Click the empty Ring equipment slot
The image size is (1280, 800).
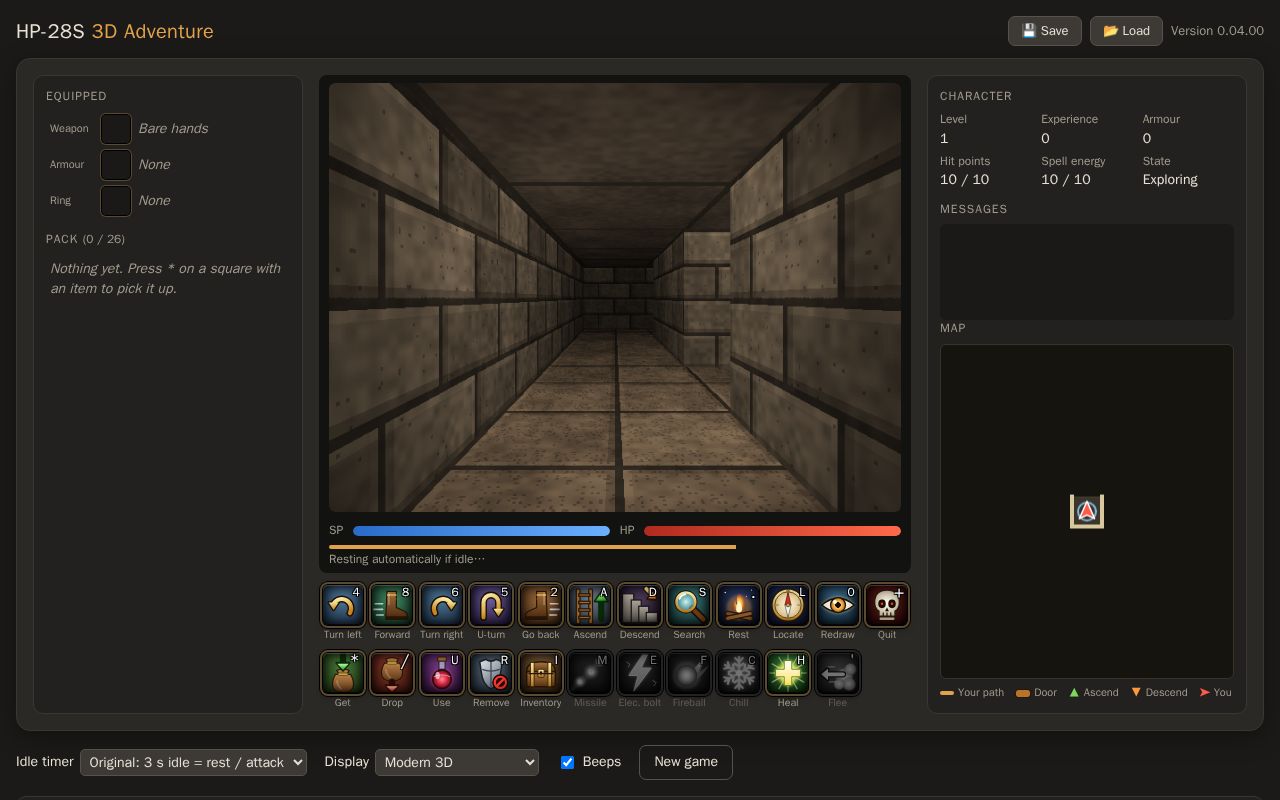point(116,201)
